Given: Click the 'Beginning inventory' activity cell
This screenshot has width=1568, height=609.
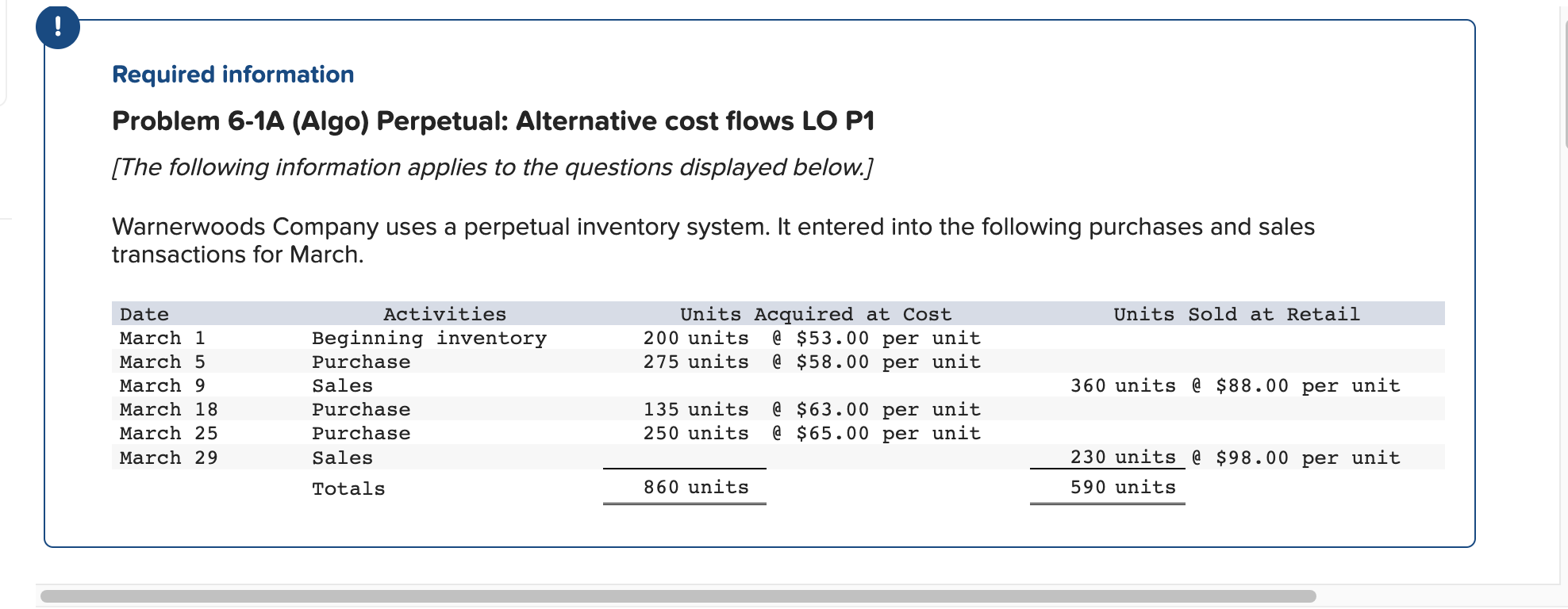Looking at the screenshot, I should coord(429,338).
